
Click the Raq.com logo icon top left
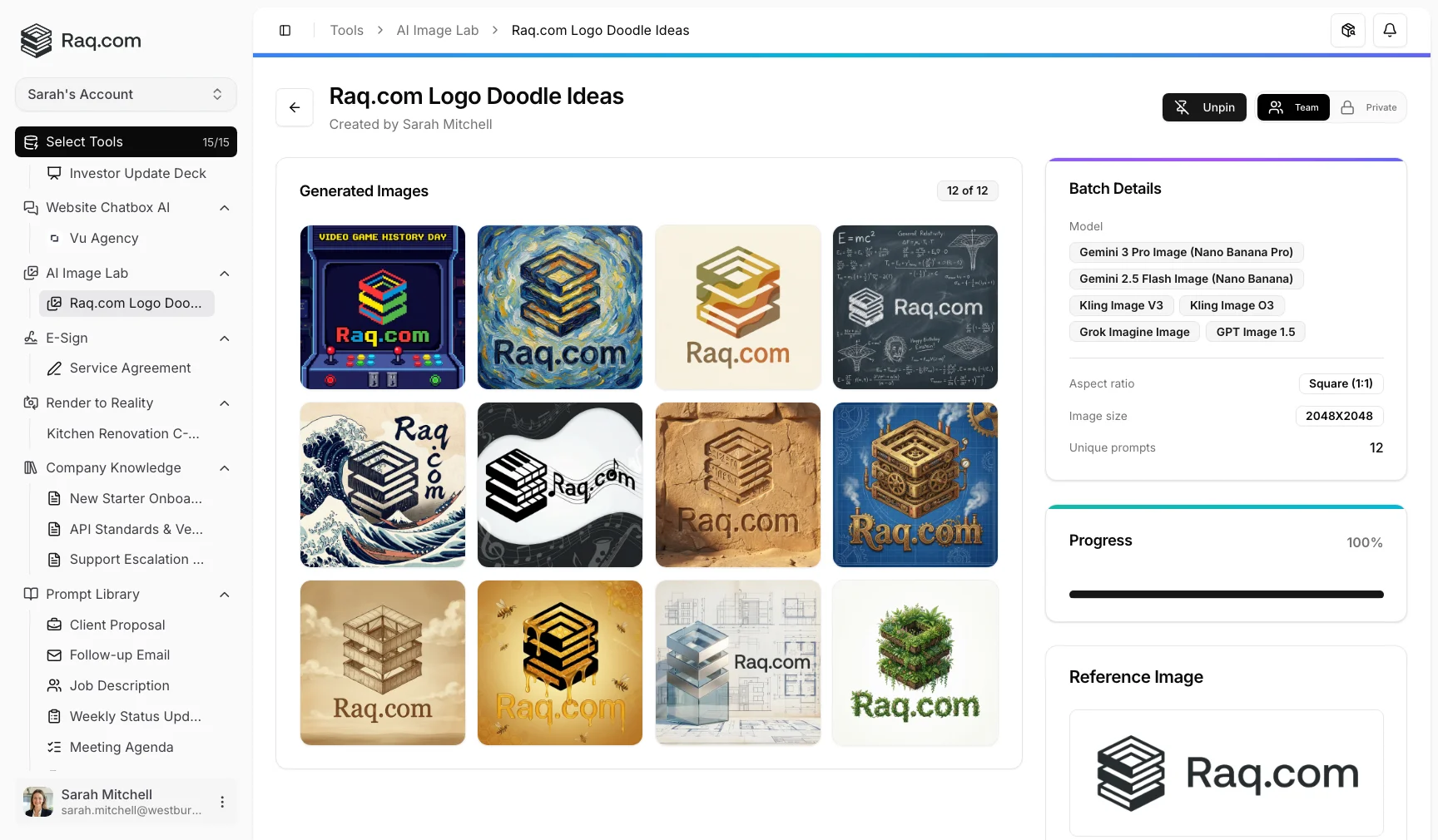coord(35,40)
